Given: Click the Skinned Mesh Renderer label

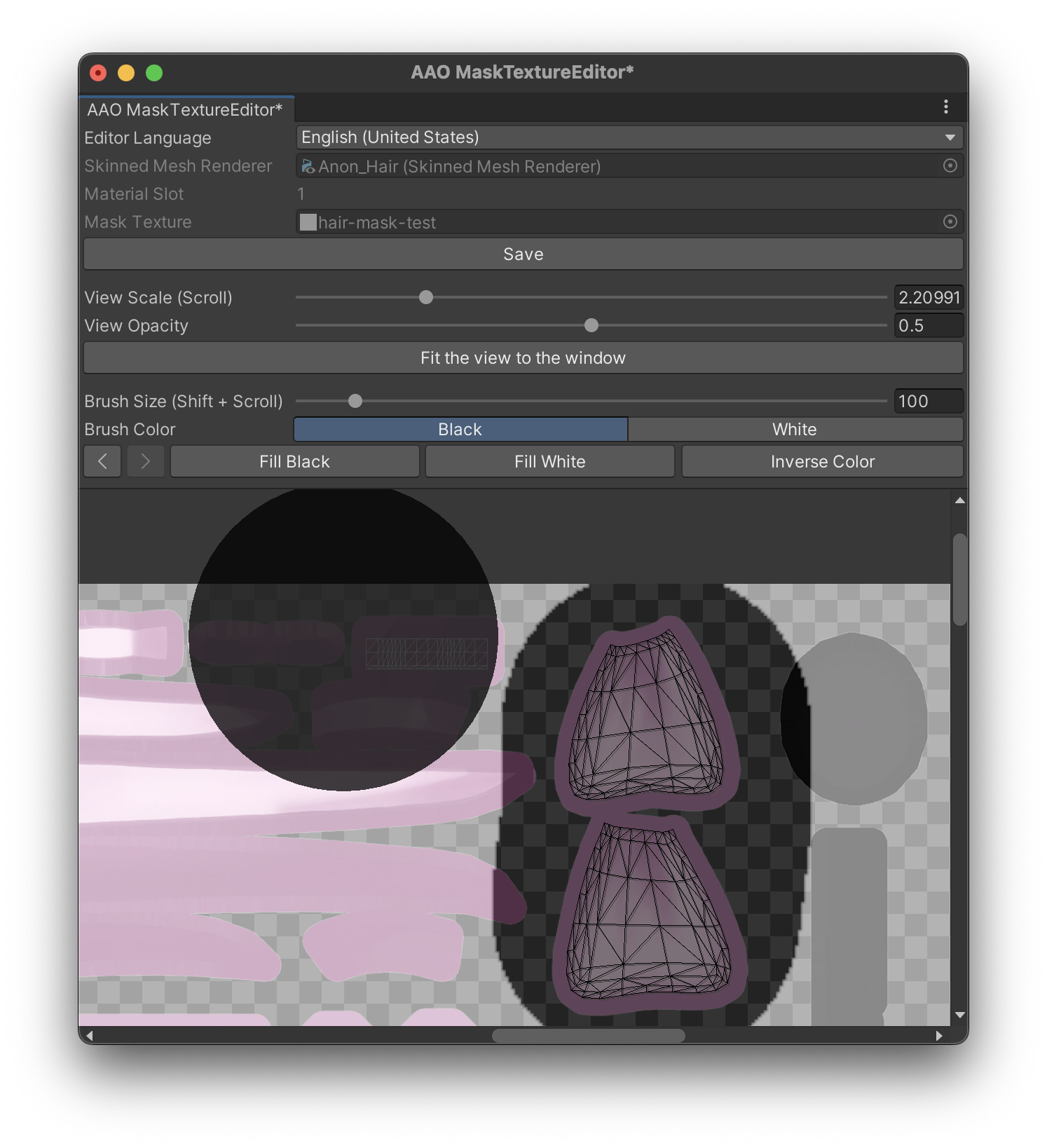Looking at the screenshot, I should click(x=178, y=166).
